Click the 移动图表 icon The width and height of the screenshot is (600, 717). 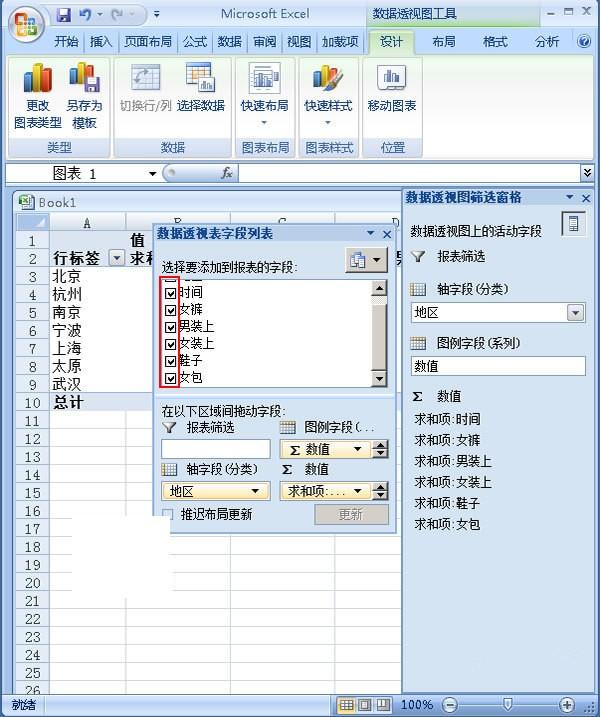point(391,79)
